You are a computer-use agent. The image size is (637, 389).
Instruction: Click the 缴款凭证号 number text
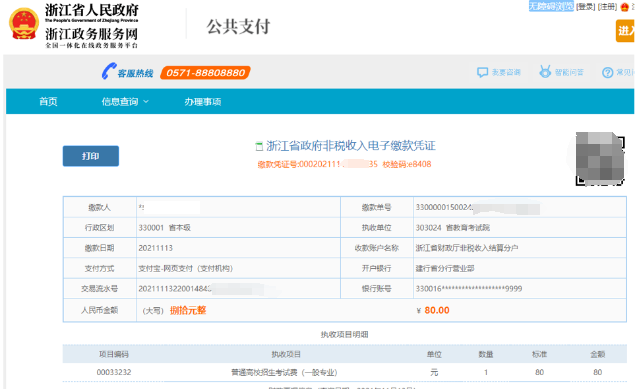tap(318, 164)
